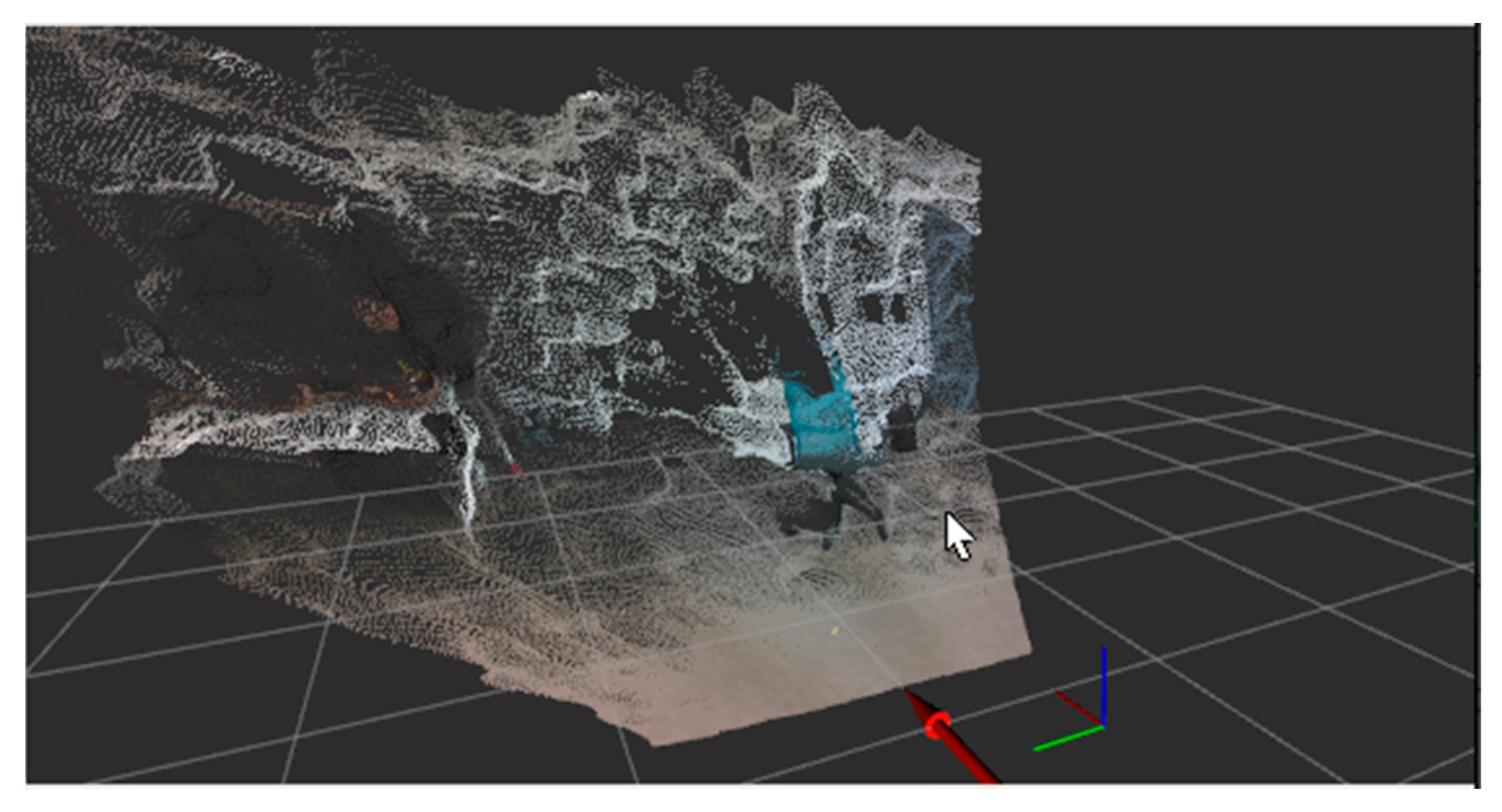1502x812 pixels.
Task: Pick the small yellow point on the floor
Action: (x=835, y=631)
